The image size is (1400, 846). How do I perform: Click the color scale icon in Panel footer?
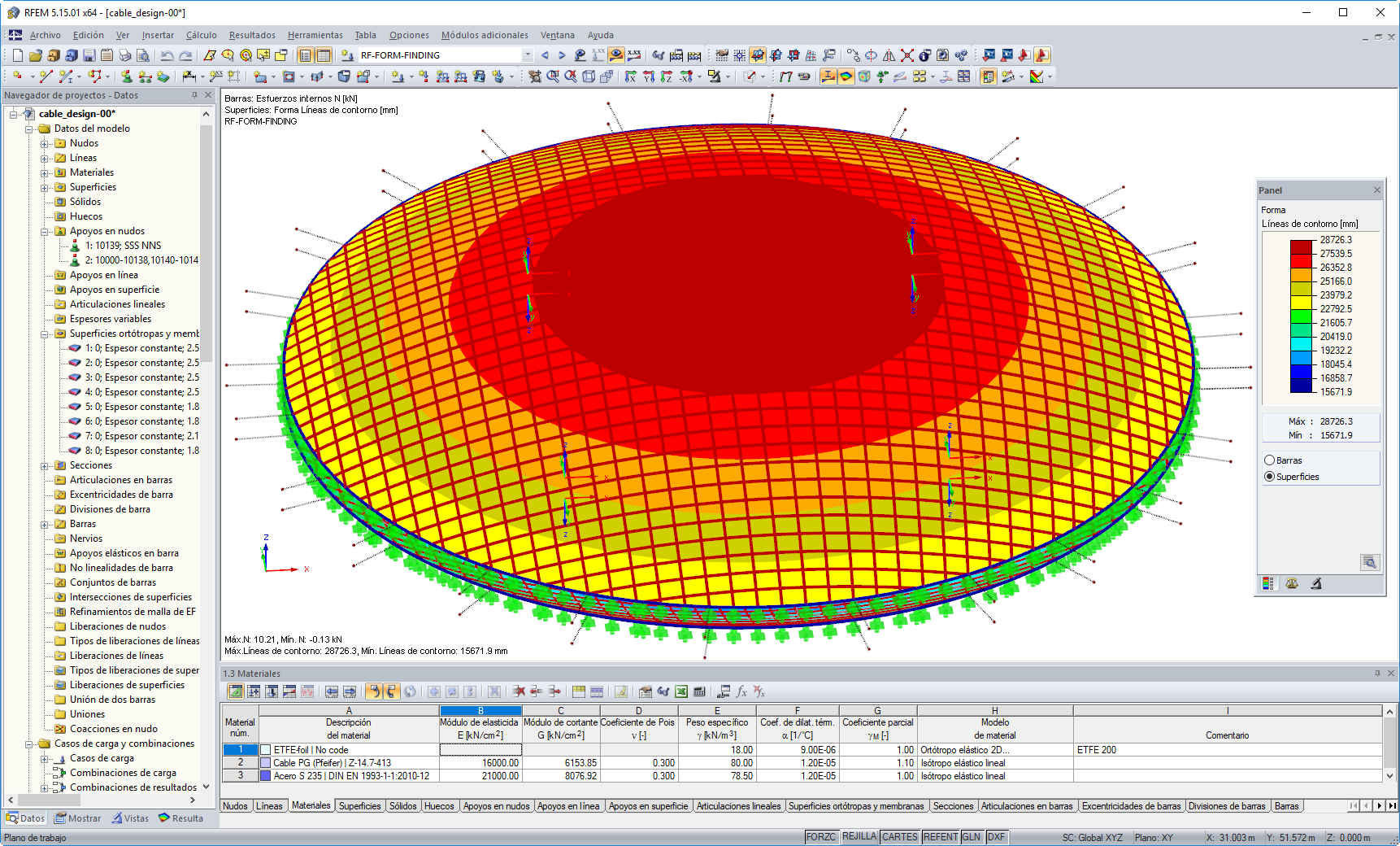coord(1268,583)
